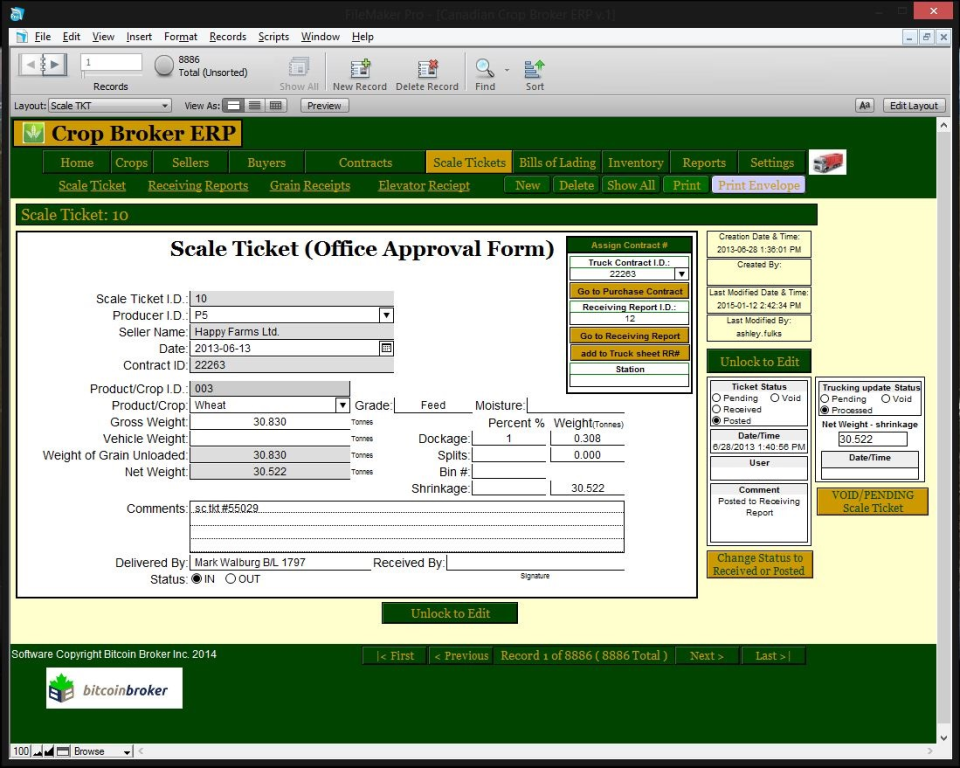The height and width of the screenshot is (768, 960).
Task: Click VOID/PENDING Scale Ticket button
Action: 872,501
